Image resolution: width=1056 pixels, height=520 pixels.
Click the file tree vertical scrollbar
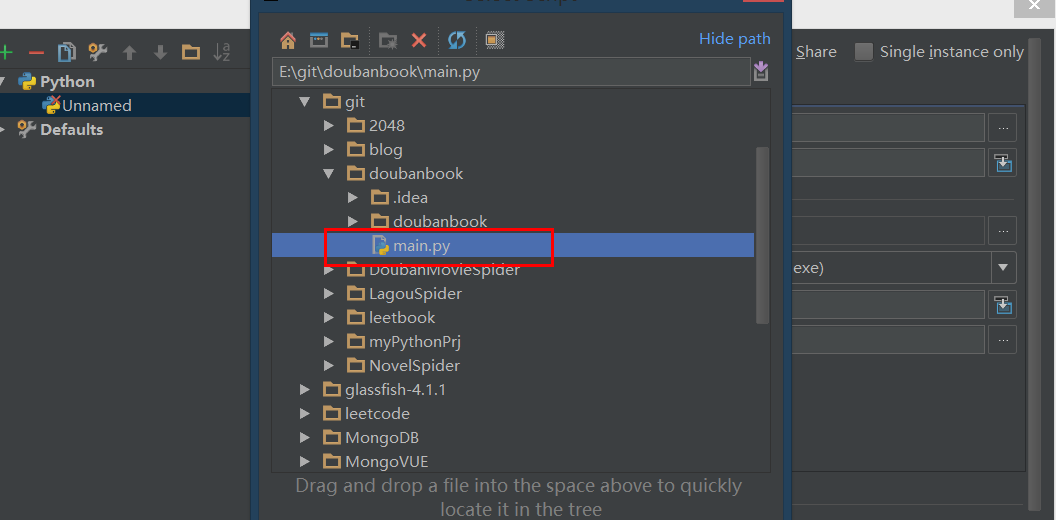tap(762, 236)
